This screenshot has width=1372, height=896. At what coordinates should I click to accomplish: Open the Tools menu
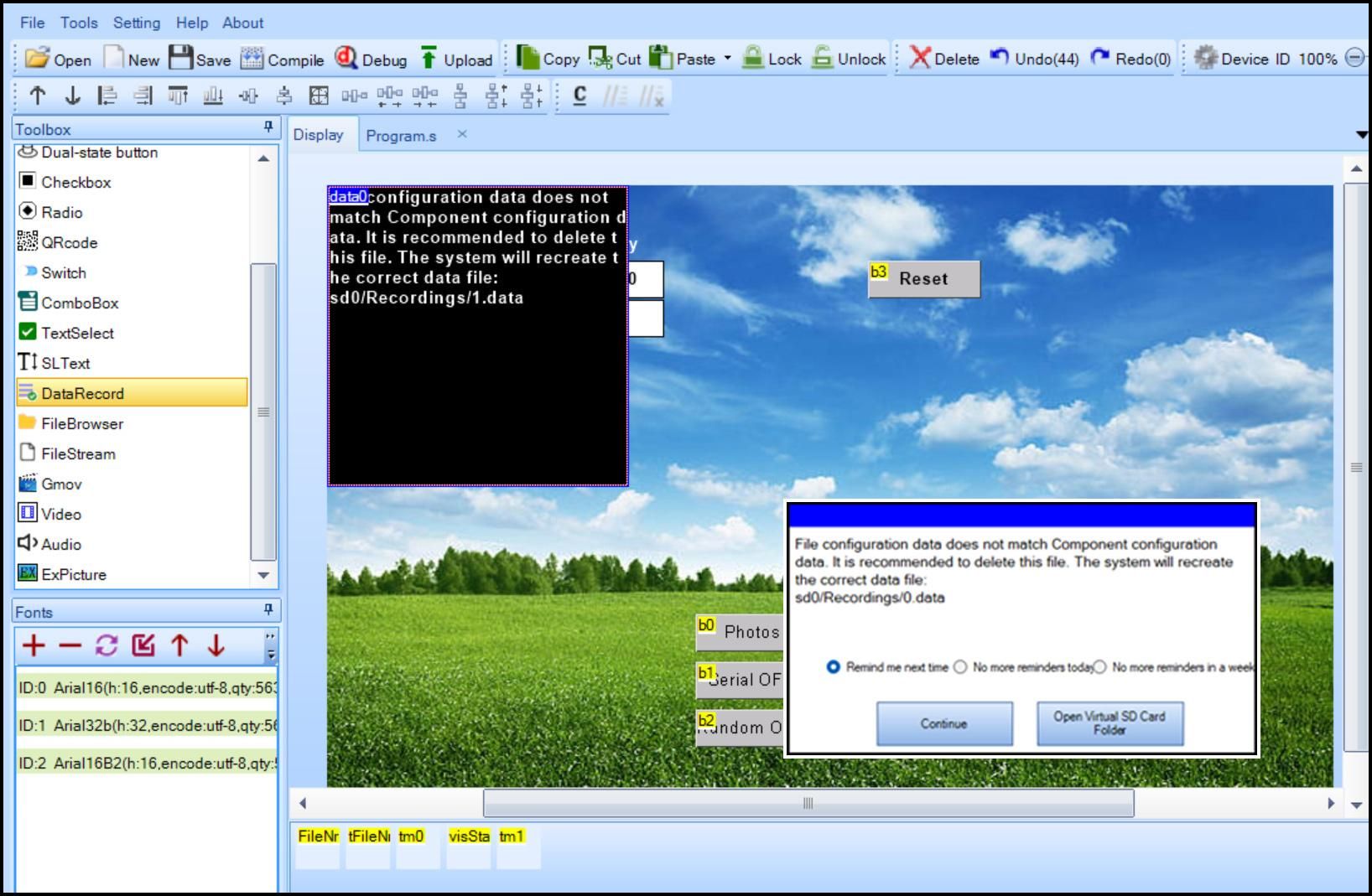point(79,23)
